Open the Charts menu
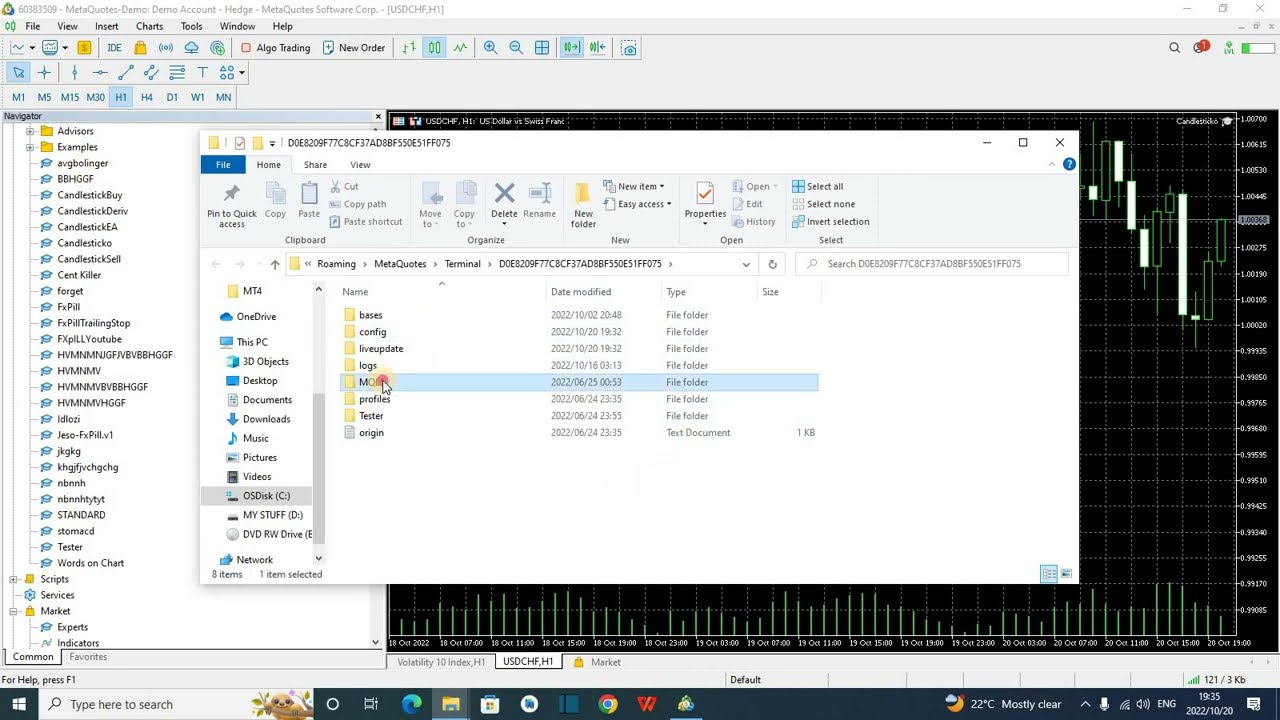Screen dimensions: 1280x720 pos(149,26)
